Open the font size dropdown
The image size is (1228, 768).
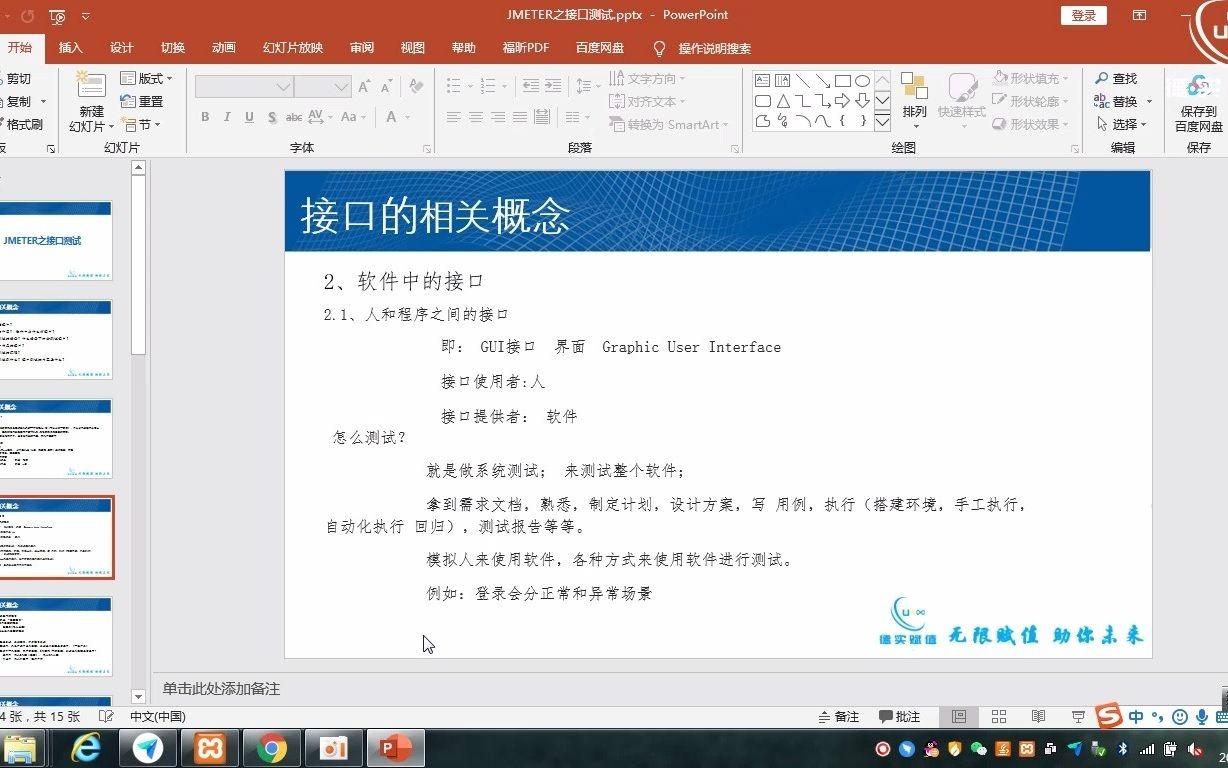[x=340, y=87]
